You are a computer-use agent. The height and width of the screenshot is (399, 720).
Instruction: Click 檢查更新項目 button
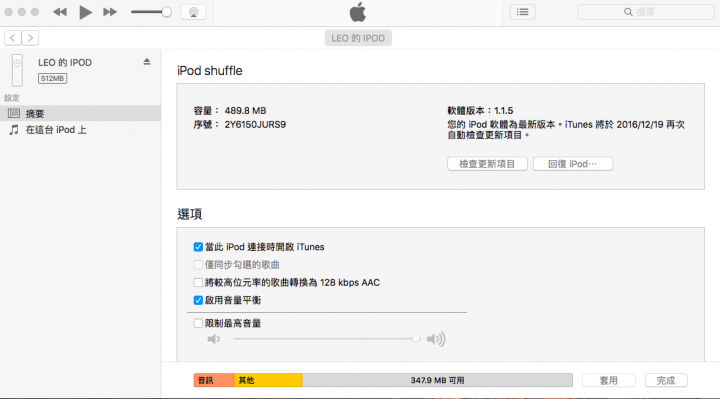(487, 164)
